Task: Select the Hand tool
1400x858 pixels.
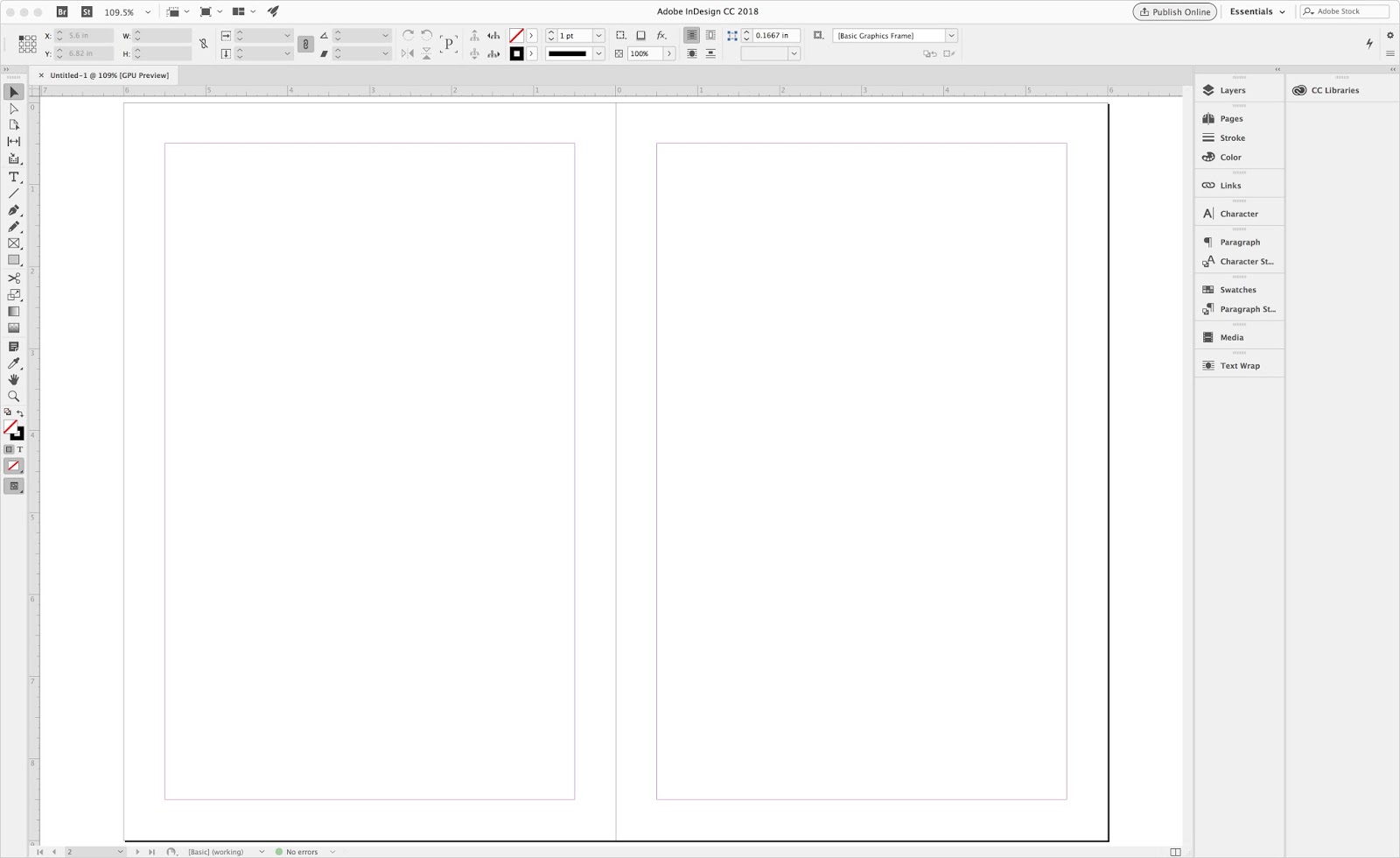Action: coord(13,379)
